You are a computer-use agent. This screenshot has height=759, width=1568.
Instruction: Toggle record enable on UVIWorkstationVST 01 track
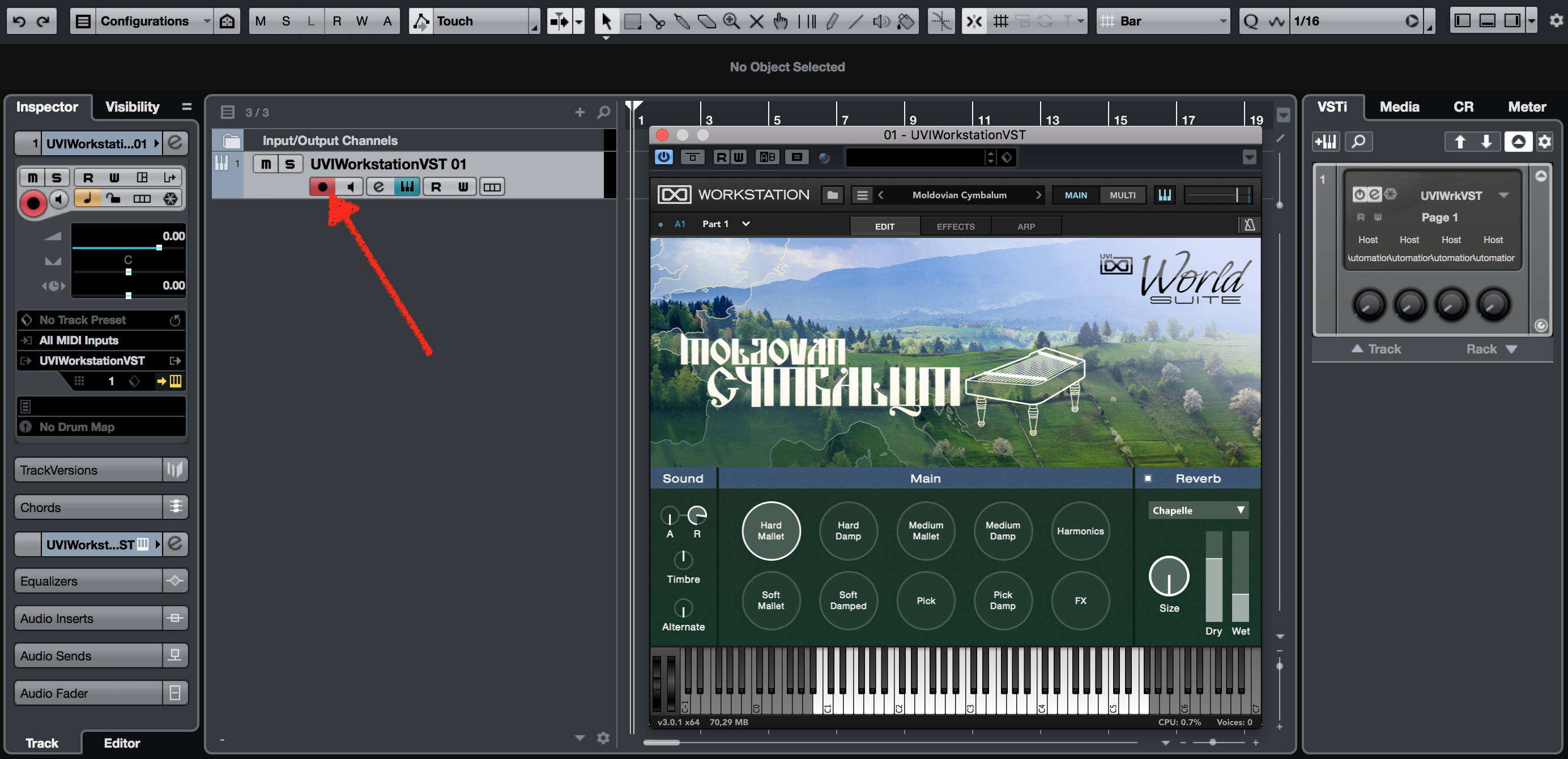[323, 187]
